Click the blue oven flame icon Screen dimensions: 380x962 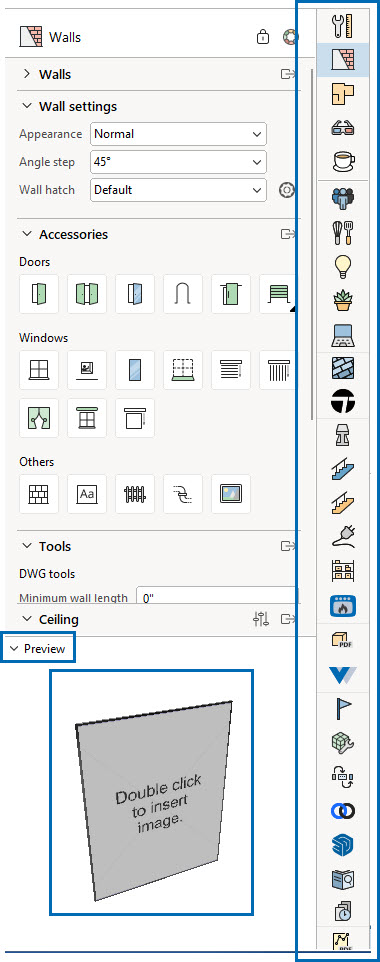343,606
